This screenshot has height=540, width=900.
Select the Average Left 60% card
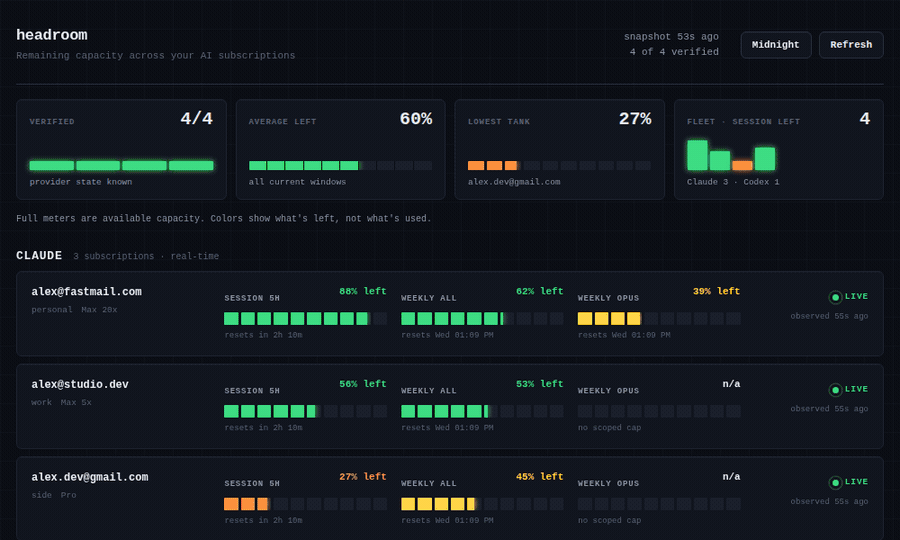(x=340, y=149)
